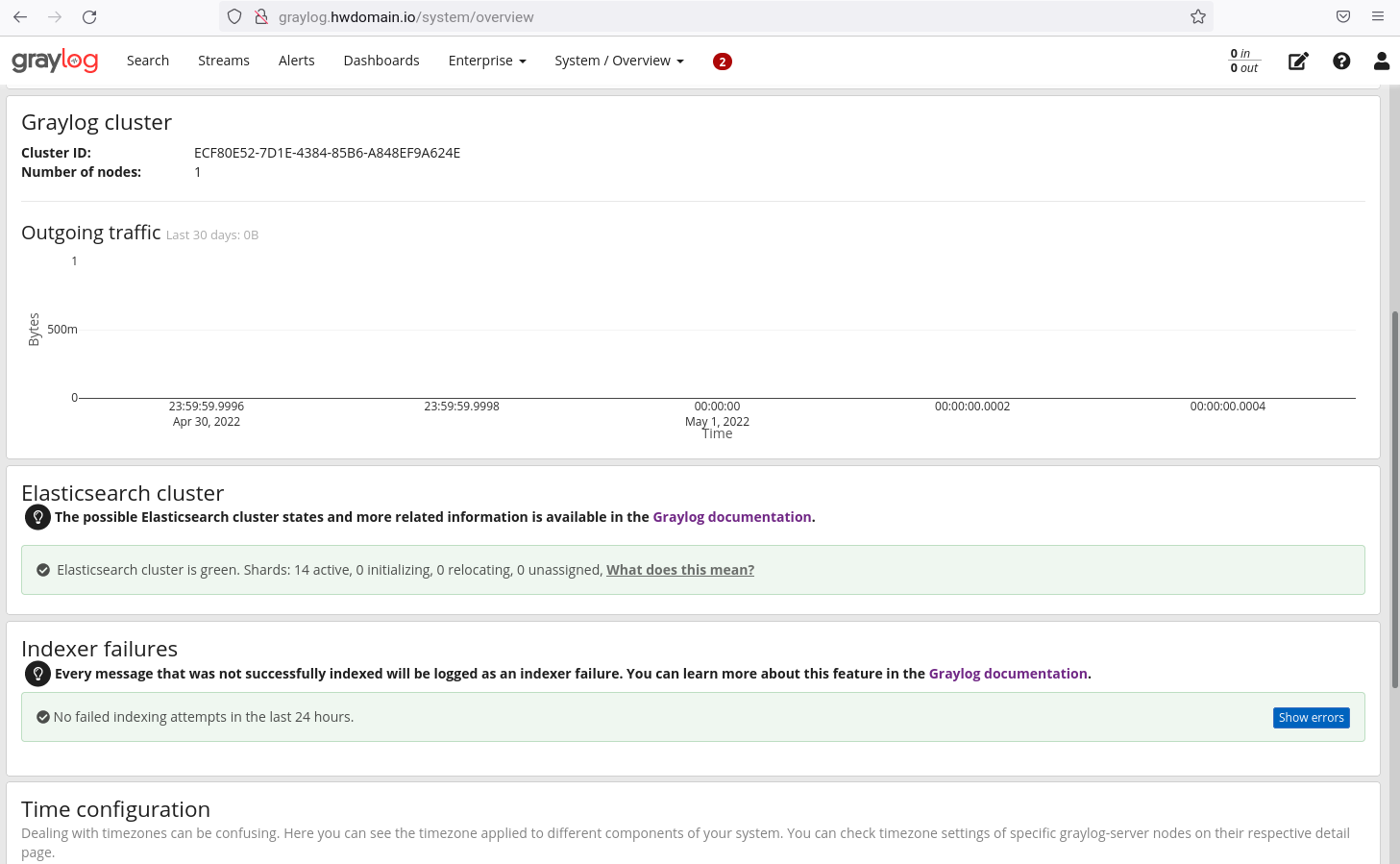Open the Pocket save icon

pyautogui.click(x=1343, y=16)
